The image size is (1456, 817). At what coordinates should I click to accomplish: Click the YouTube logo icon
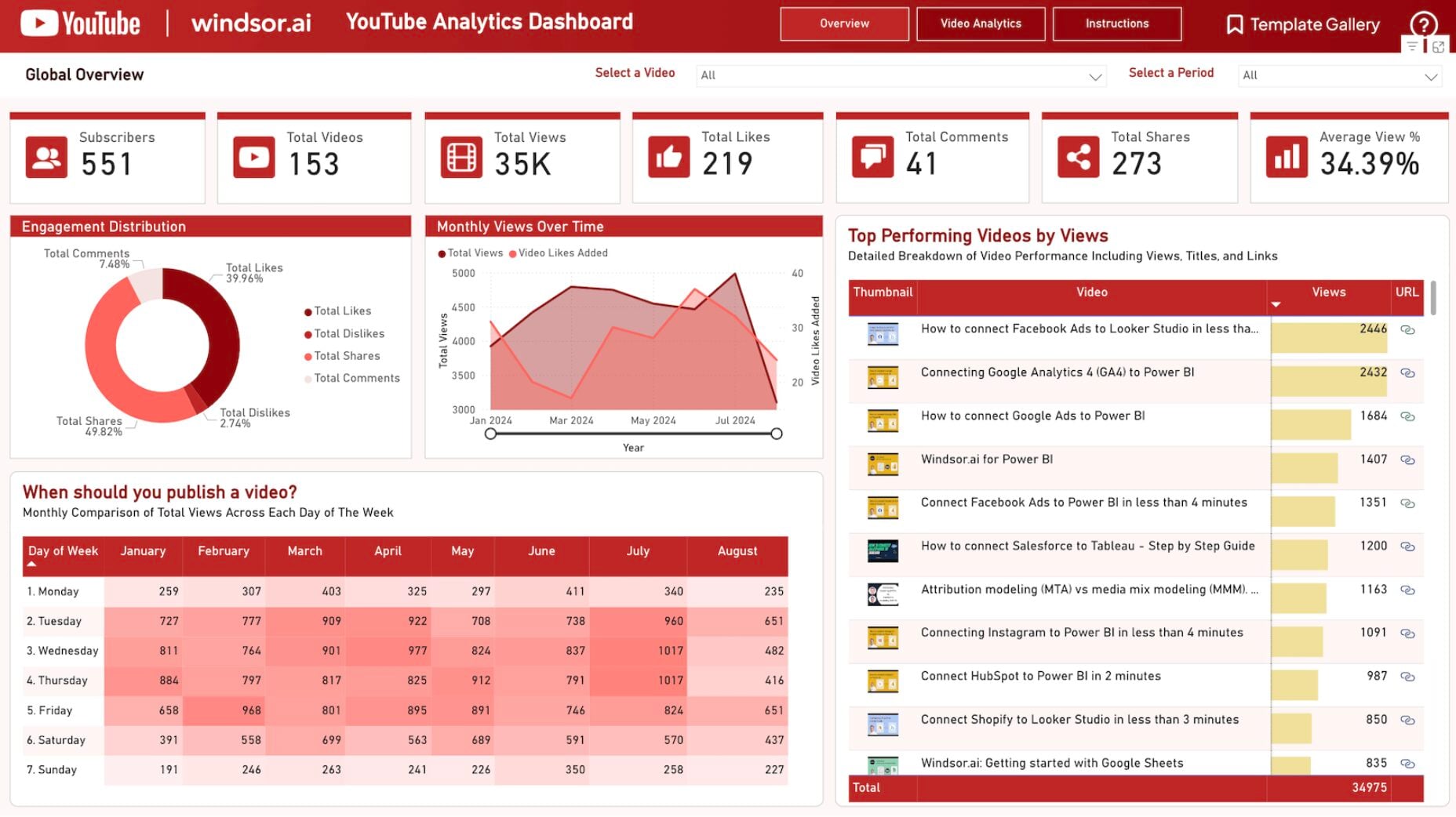tap(38, 22)
